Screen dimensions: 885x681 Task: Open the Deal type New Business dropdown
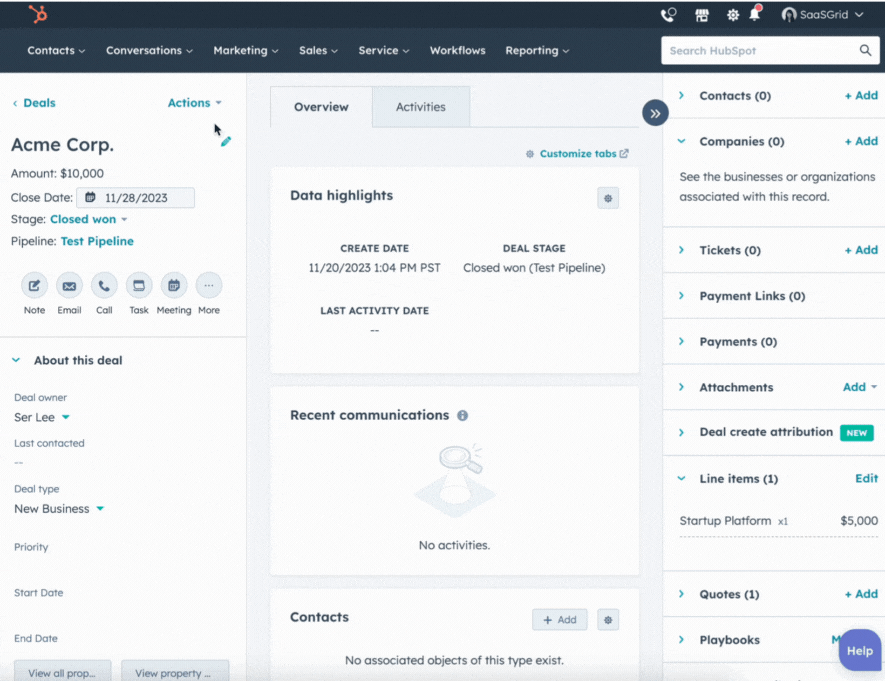pos(58,508)
